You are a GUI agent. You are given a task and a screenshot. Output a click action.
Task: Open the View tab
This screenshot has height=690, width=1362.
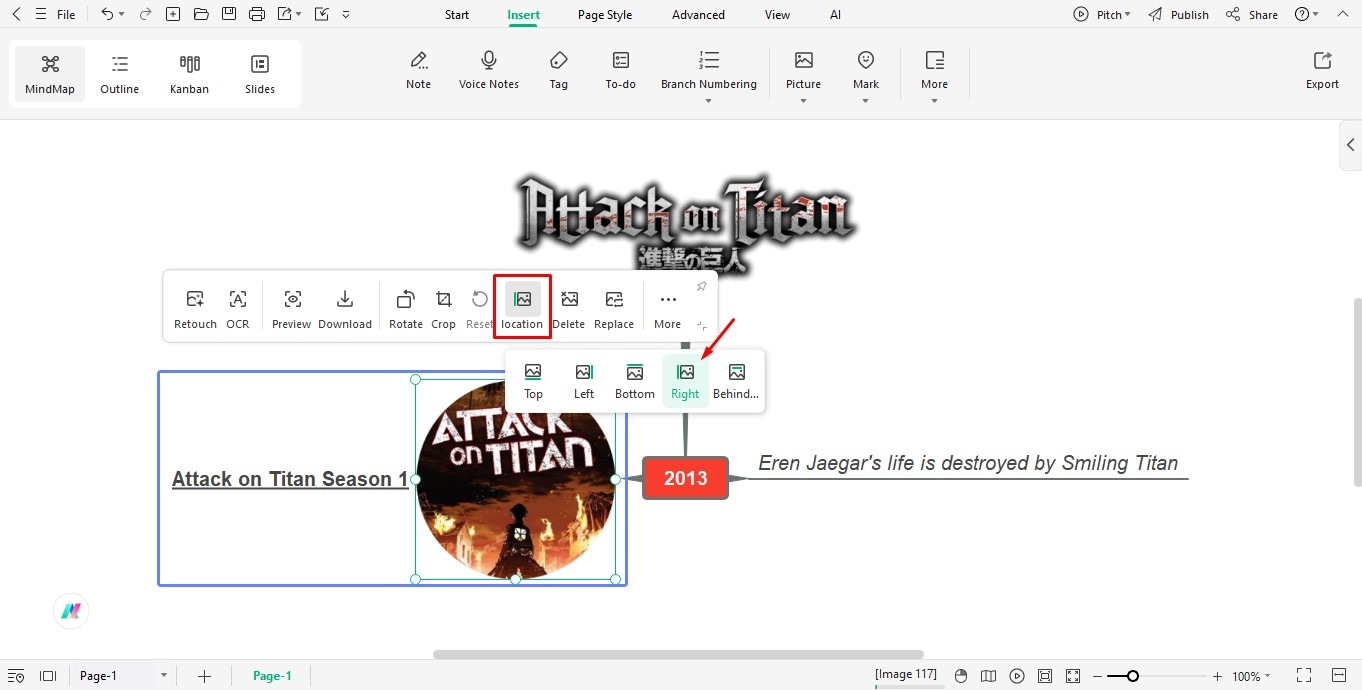click(777, 15)
